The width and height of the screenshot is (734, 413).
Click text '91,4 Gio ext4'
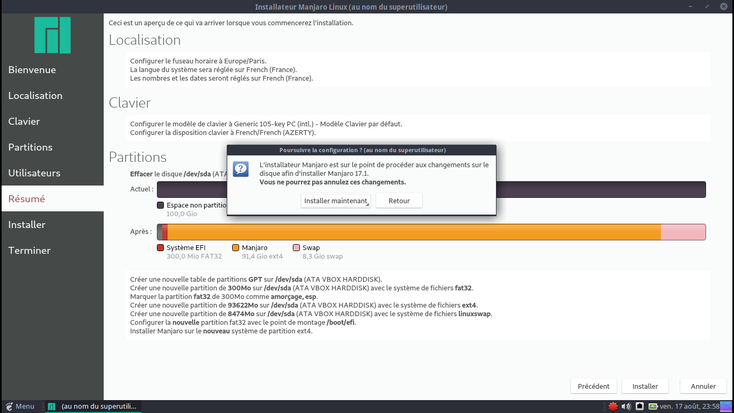click(x=262, y=257)
